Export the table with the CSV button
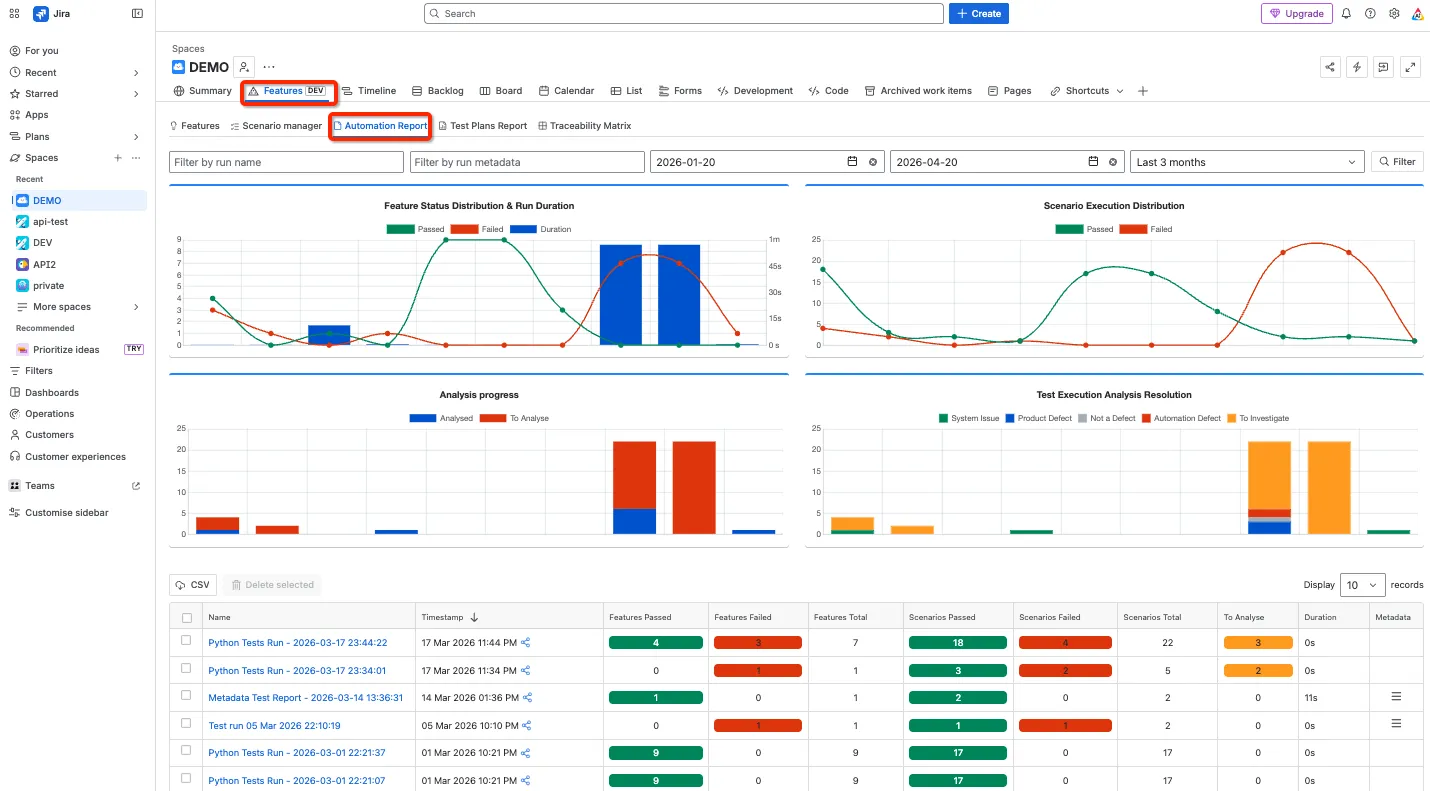The image size is (1430, 791). 193,585
